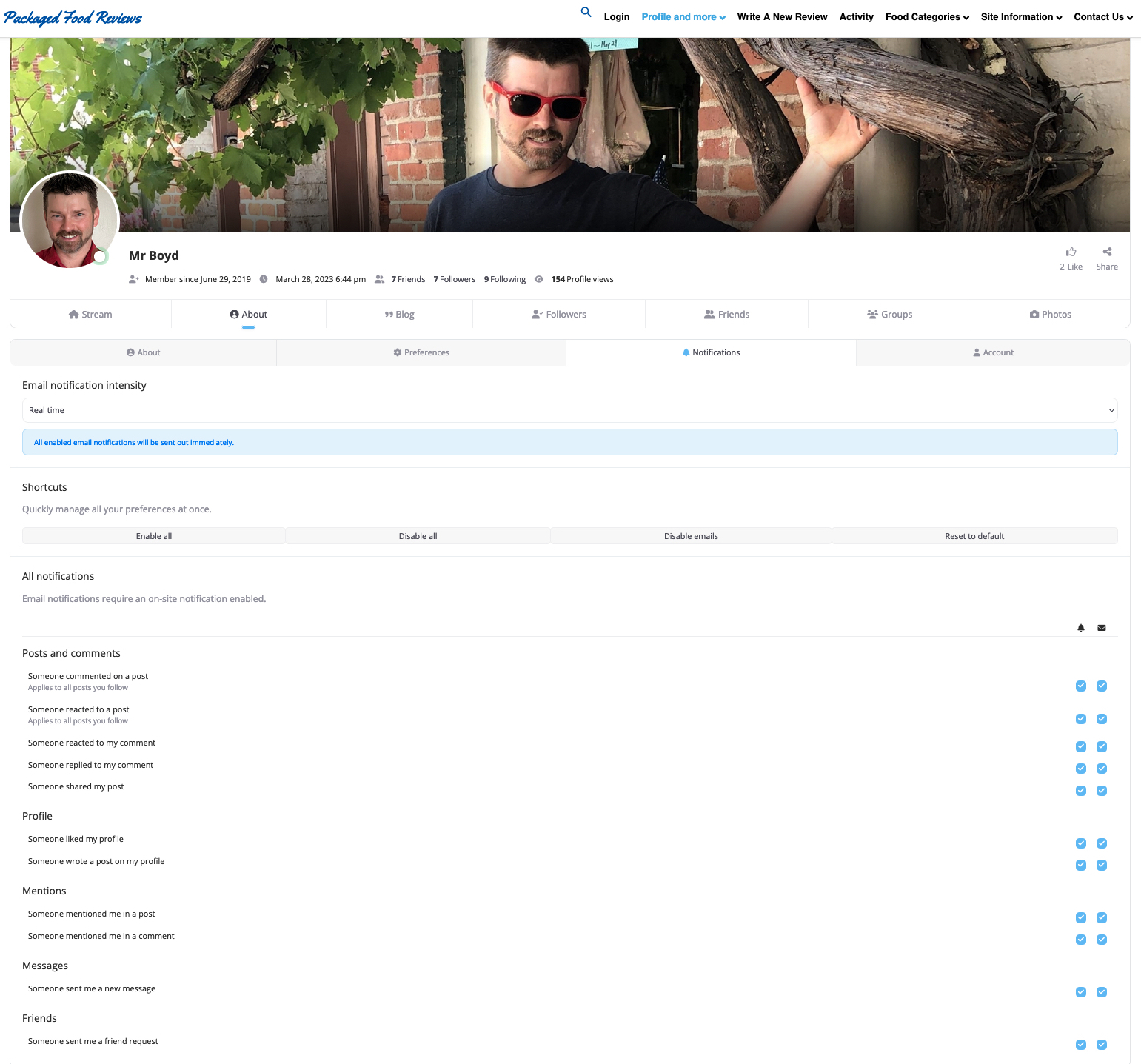Click the Share icon on profile
Screen dimensions: 1141x1064
tap(1107, 252)
